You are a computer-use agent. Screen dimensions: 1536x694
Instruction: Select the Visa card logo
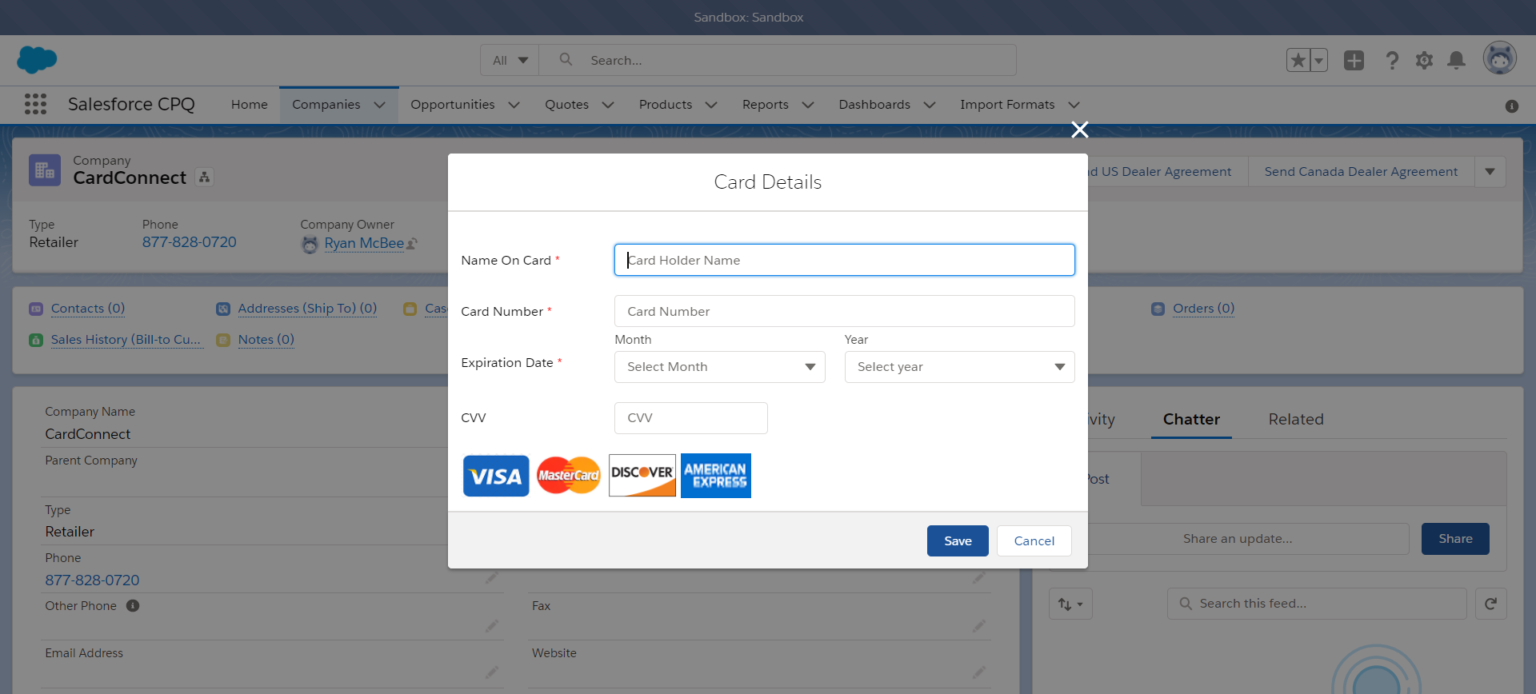click(495, 475)
